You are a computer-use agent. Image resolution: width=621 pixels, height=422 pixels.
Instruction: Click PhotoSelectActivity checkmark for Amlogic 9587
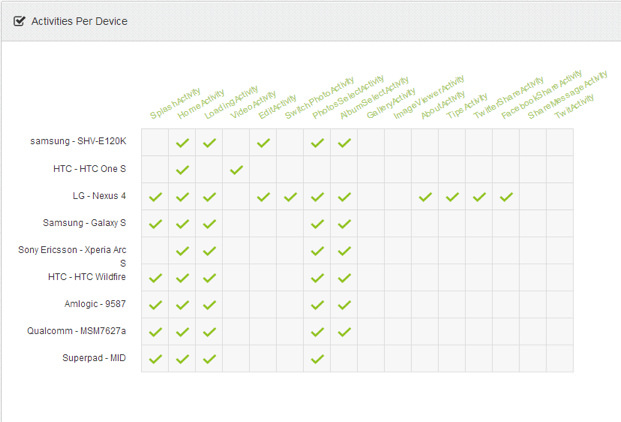tap(317, 304)
